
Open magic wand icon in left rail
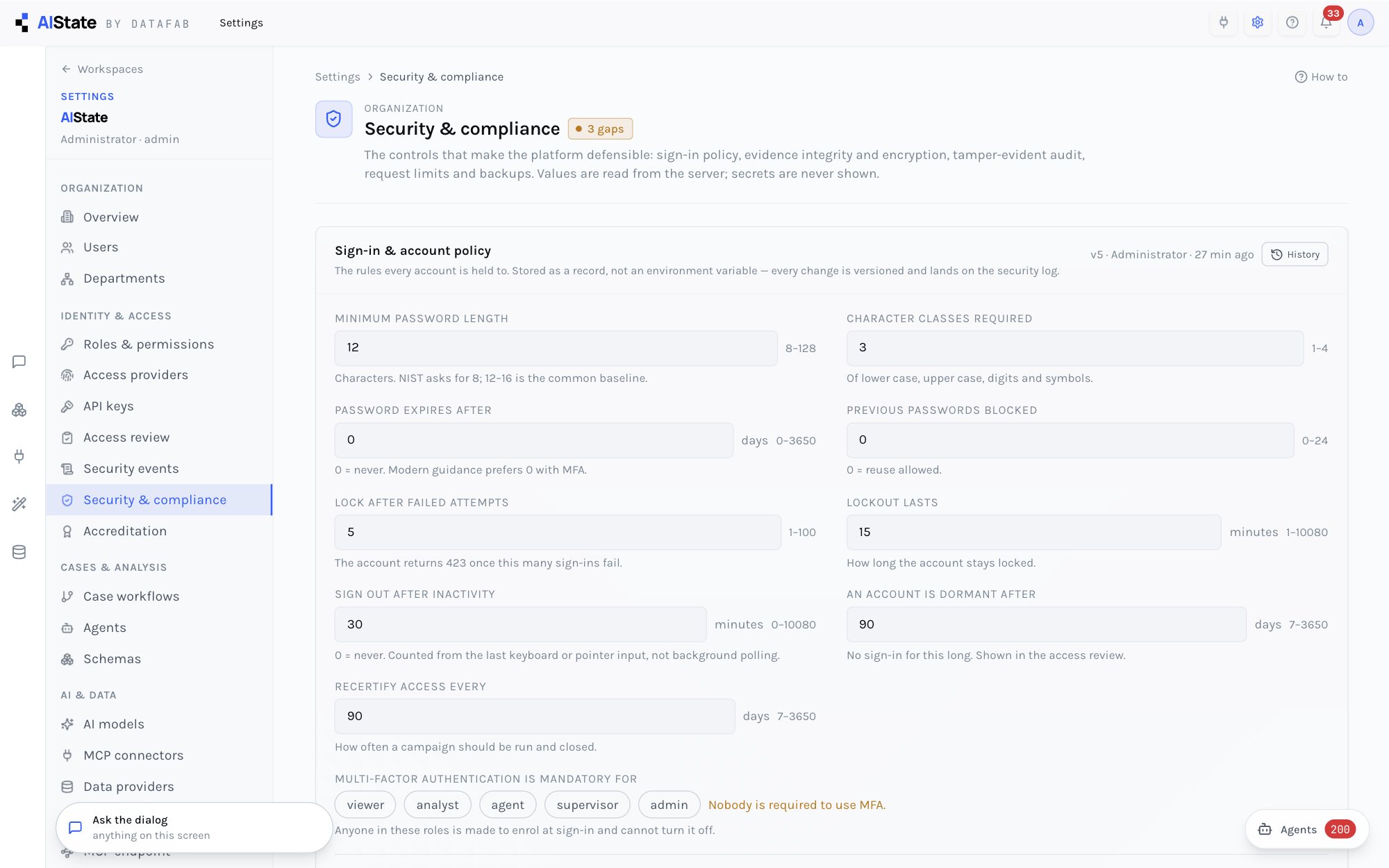coord(19,504)
